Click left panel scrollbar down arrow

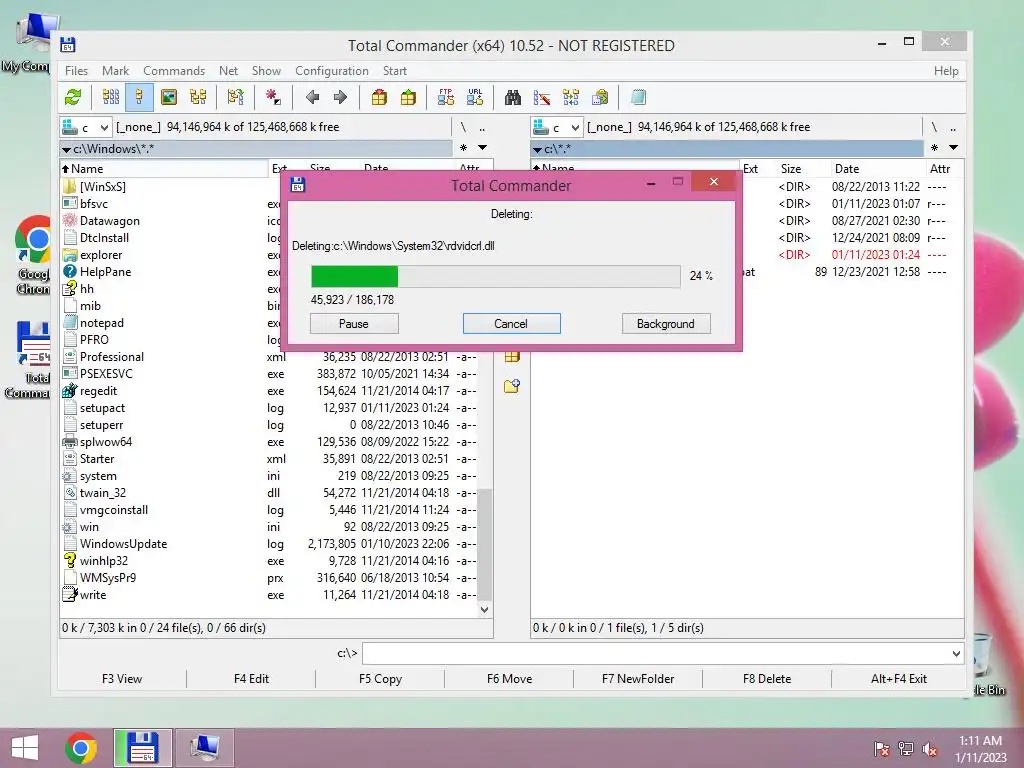tap(484, 609)
